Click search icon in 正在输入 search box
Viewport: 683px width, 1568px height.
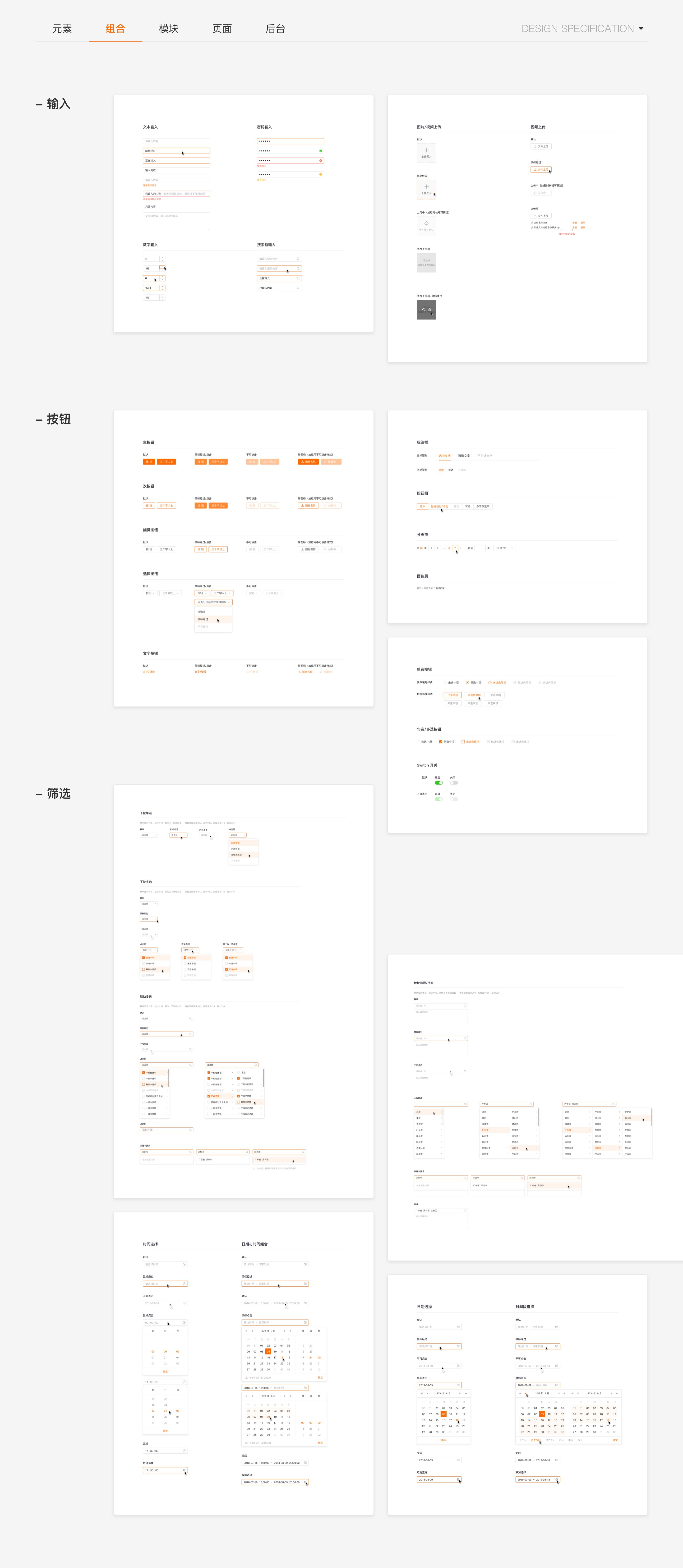tap(298, 278)
